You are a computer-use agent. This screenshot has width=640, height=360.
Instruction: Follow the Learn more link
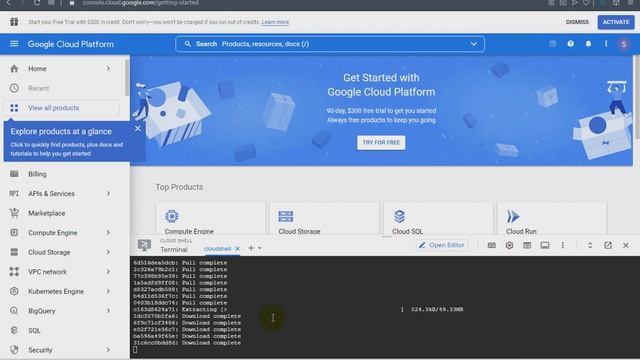[275, 22]
